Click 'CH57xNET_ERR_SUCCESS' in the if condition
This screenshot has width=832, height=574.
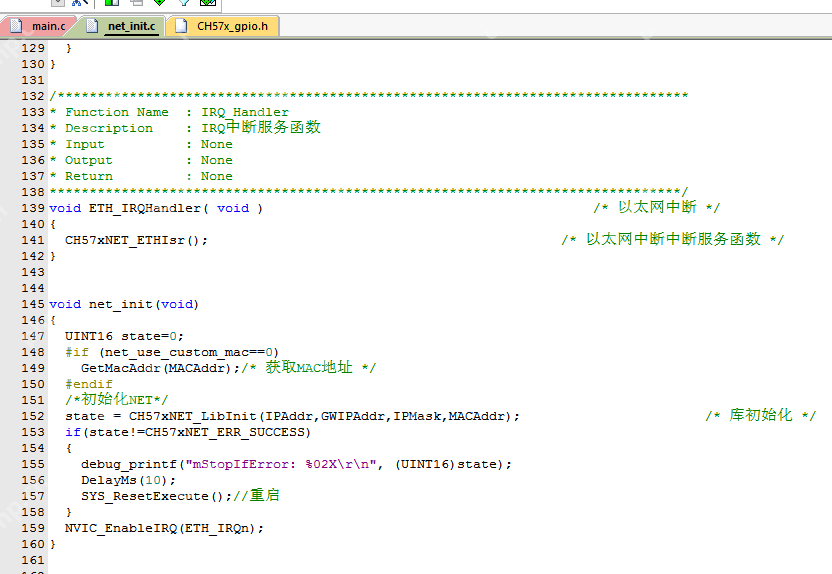point(225,432)
